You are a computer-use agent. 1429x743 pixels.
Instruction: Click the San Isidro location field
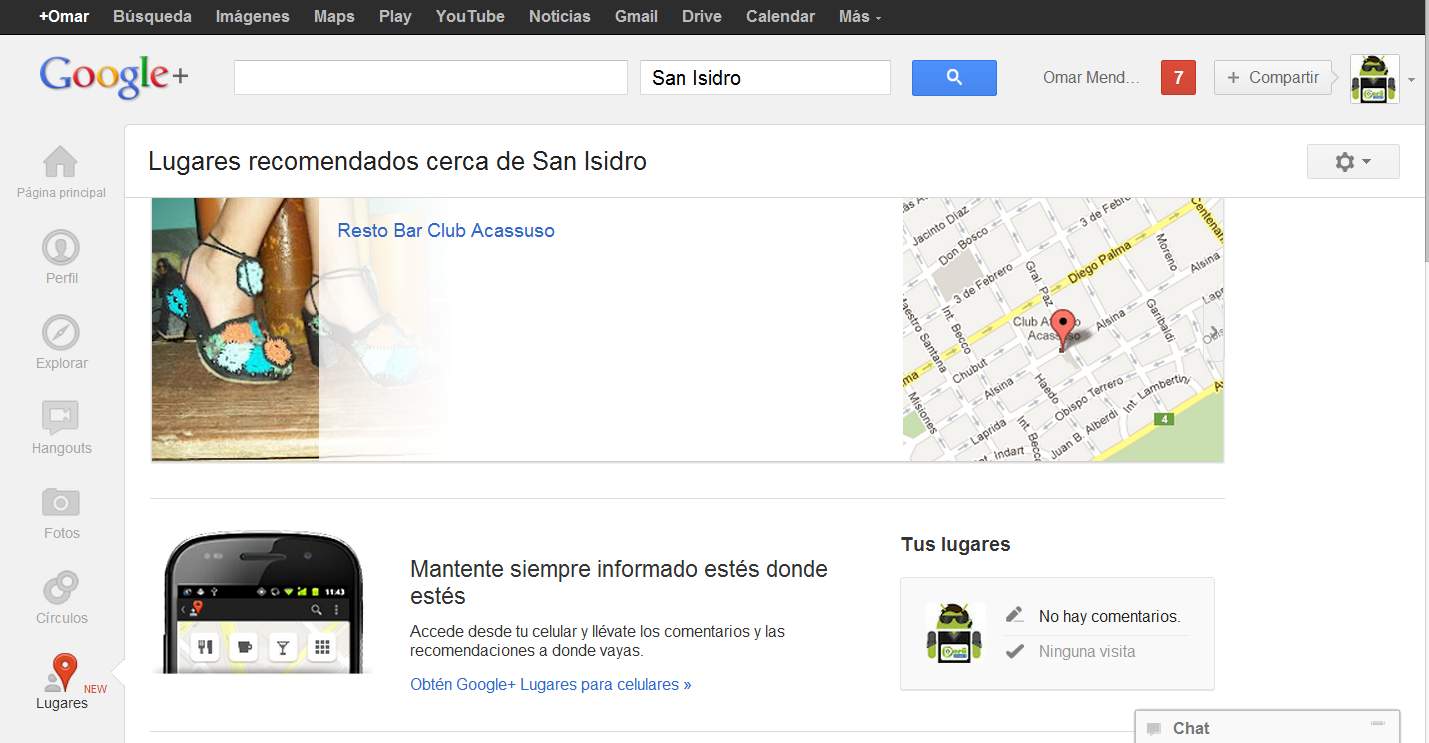pos(765,78)
